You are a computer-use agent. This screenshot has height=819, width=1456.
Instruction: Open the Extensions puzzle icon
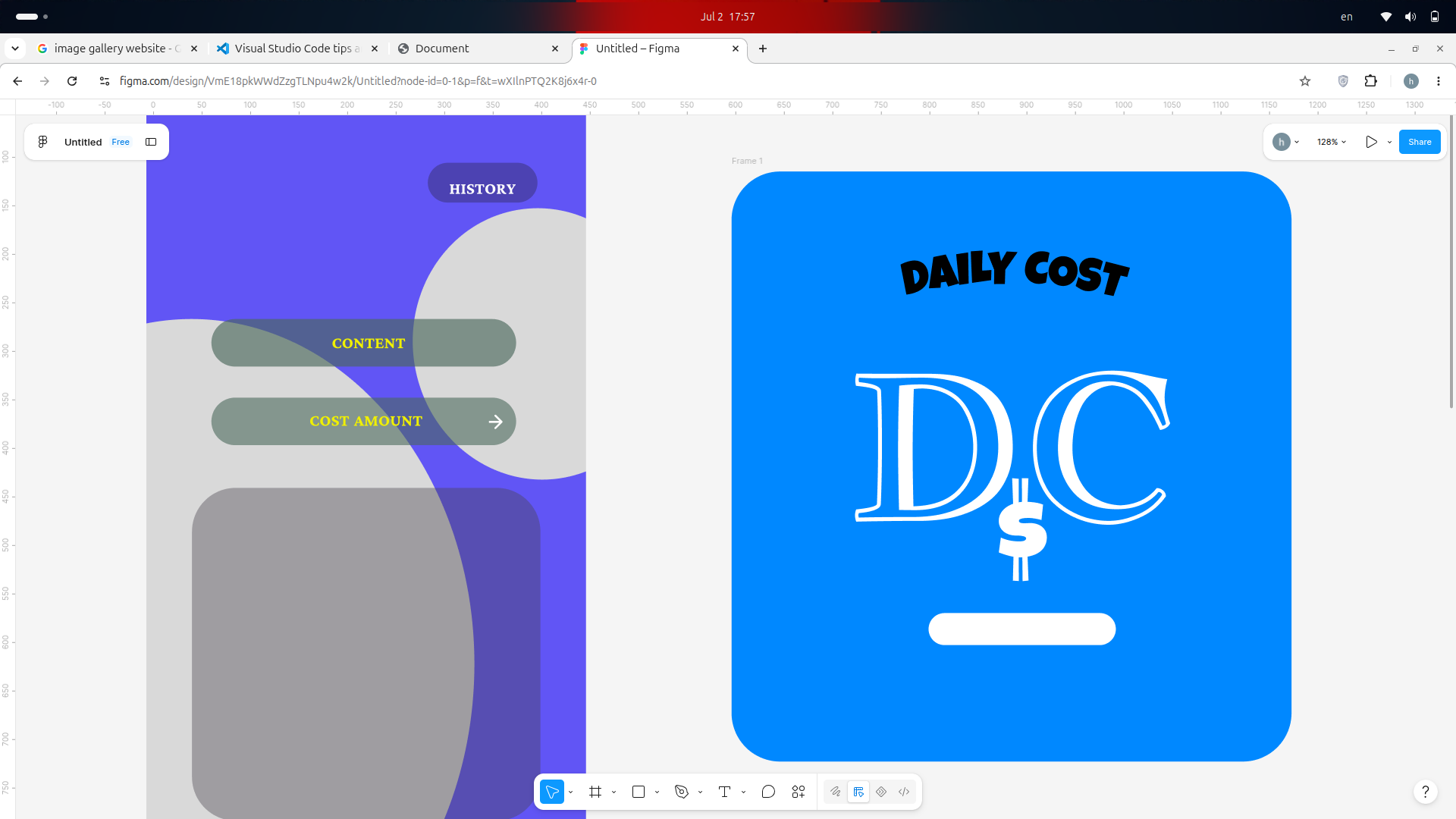coord(1371,81)
